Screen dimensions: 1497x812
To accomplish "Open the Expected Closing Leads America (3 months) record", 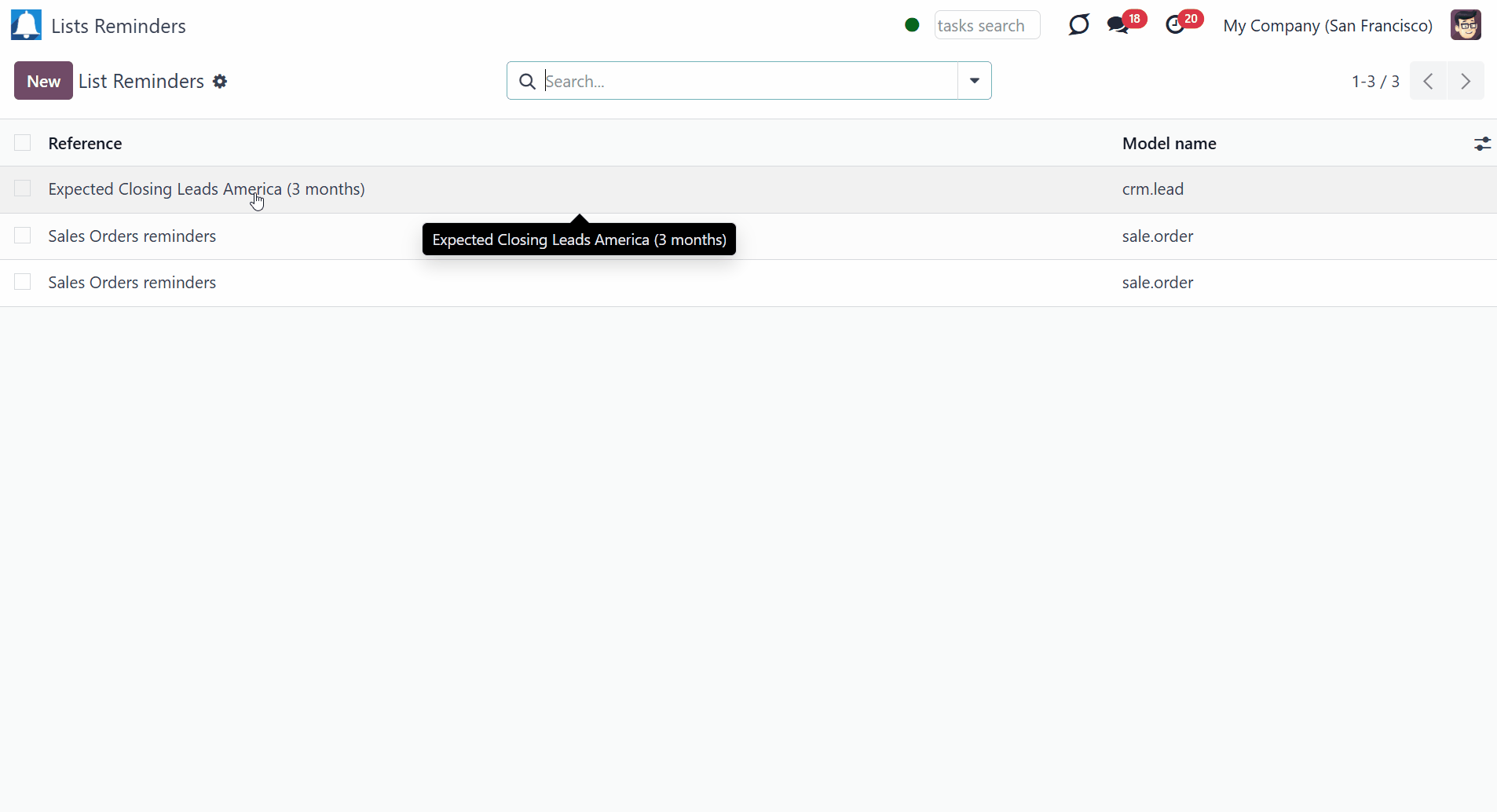I will (207, 189).
